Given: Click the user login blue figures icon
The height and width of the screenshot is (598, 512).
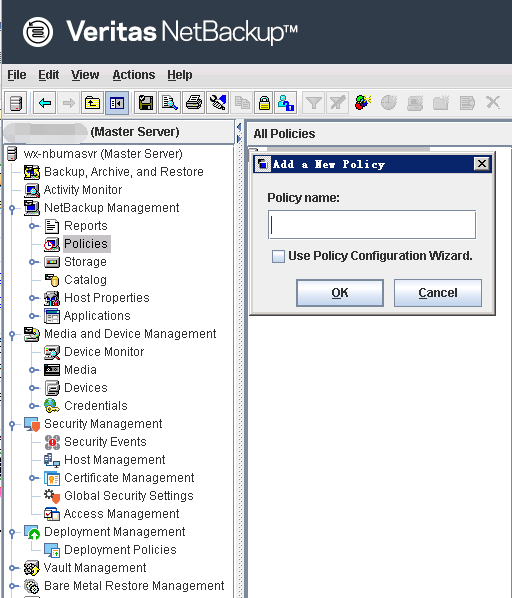Looking at the screenshot, I should pyautogui.click(x=286, y=103).
